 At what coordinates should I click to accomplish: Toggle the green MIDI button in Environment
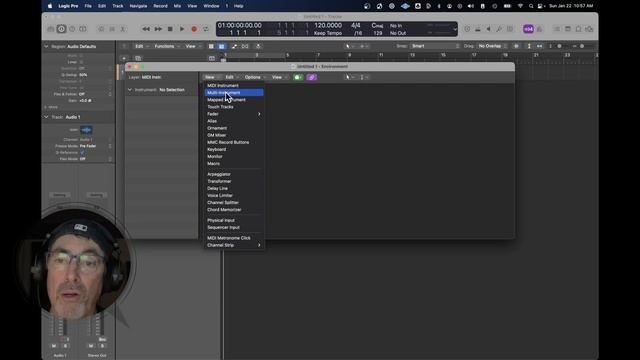(298, 77)
